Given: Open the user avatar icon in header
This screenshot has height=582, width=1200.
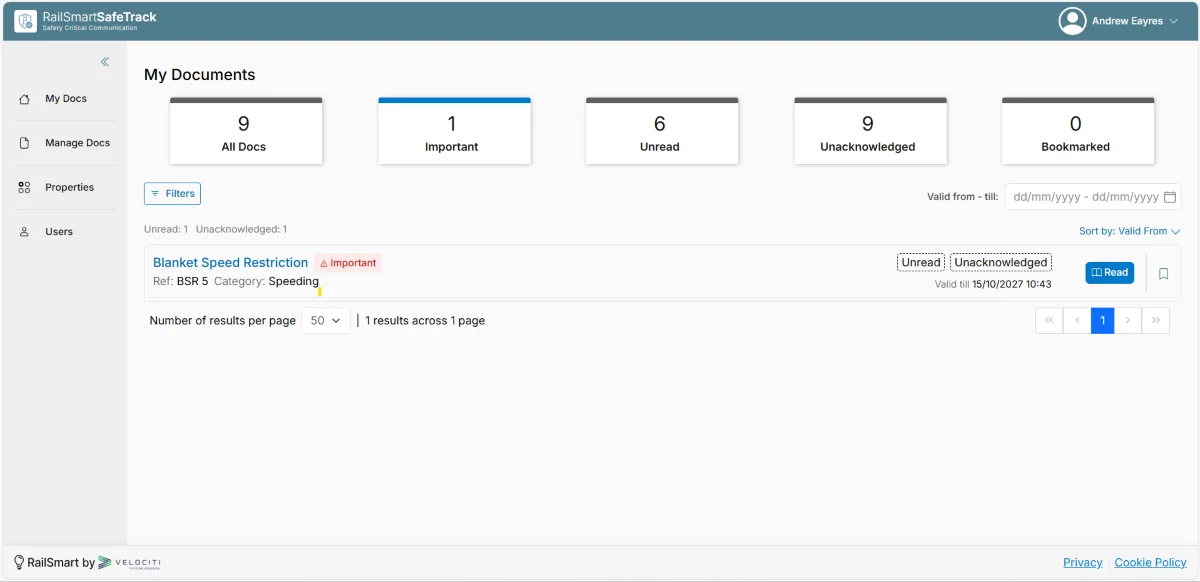Looking at the screenshot, I should [1072, 20].
